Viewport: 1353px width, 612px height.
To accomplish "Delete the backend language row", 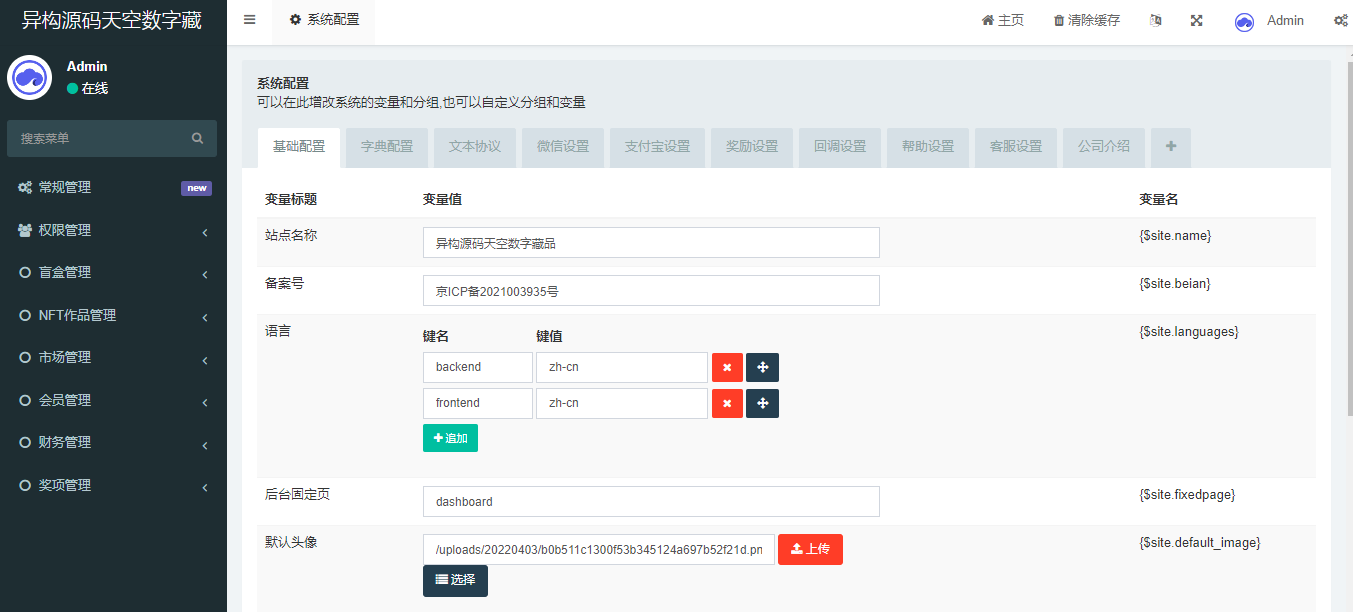I will [727, 368].
